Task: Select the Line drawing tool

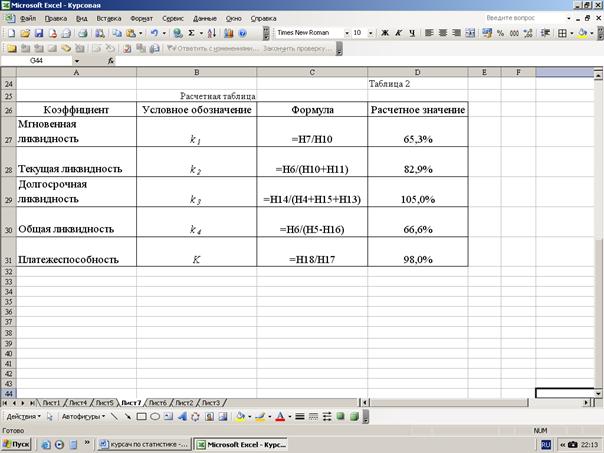Action: click(x=114, y=415)
